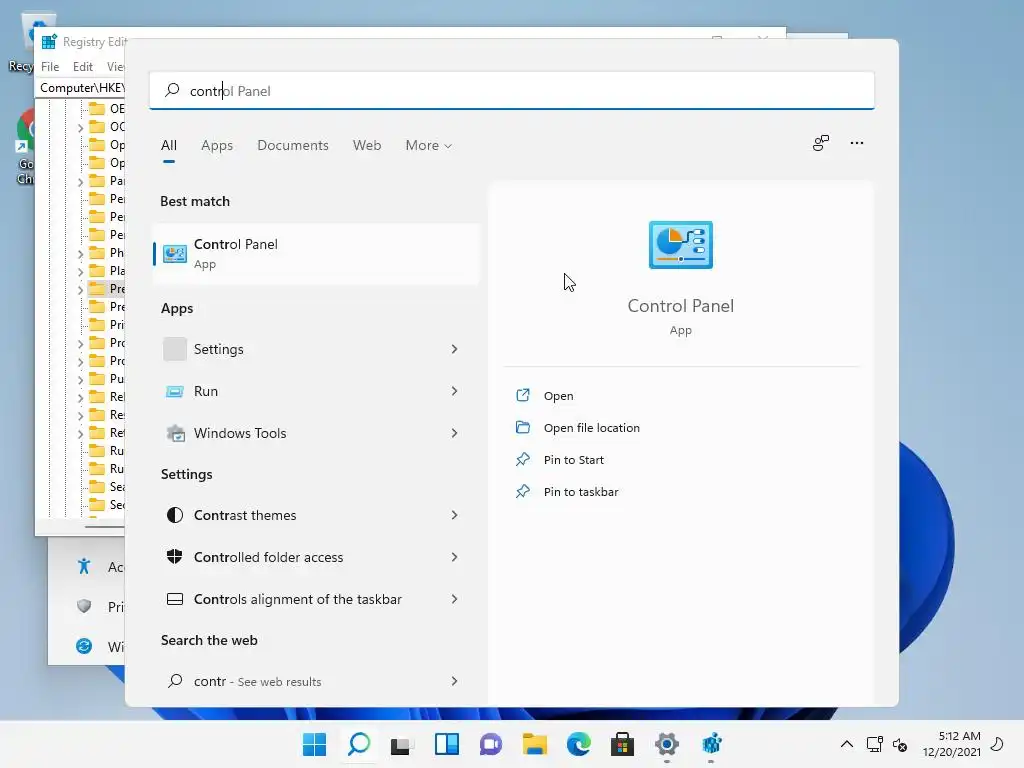Viewport: 1024px width, 768px height.
Task: Switch to Settings app on the taskbar
Action: pyautogui.click(x=667, y=744)
